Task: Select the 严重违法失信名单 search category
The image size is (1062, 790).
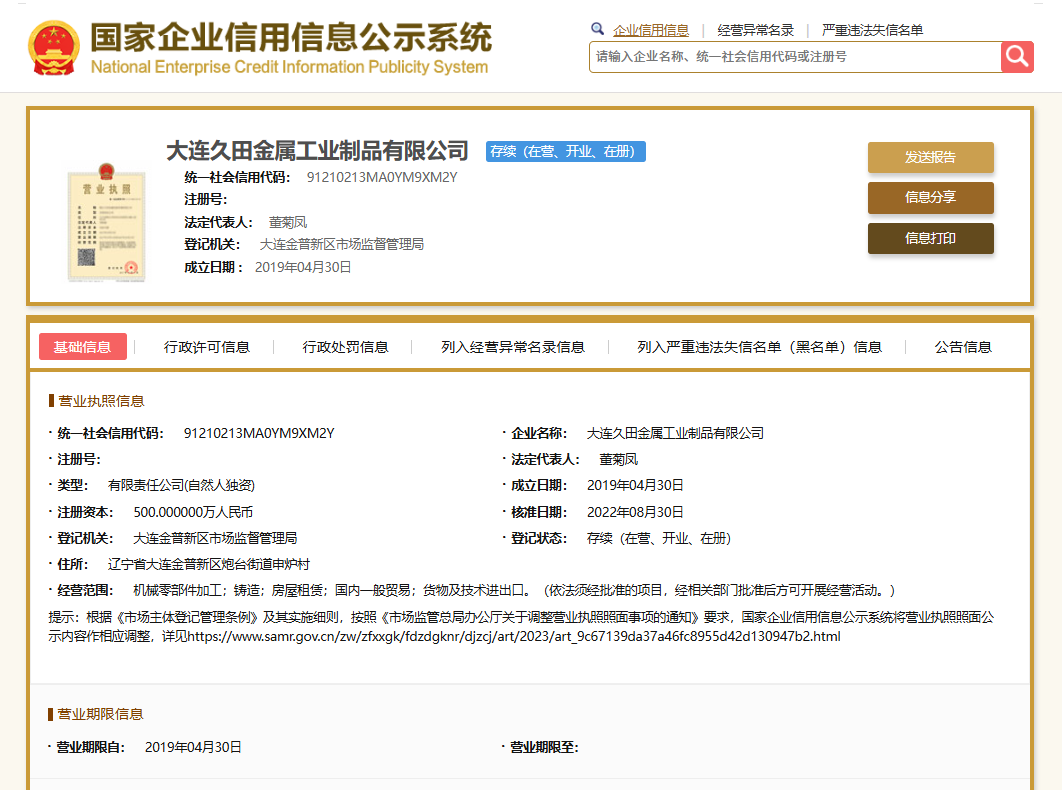Action: point(872,30)
